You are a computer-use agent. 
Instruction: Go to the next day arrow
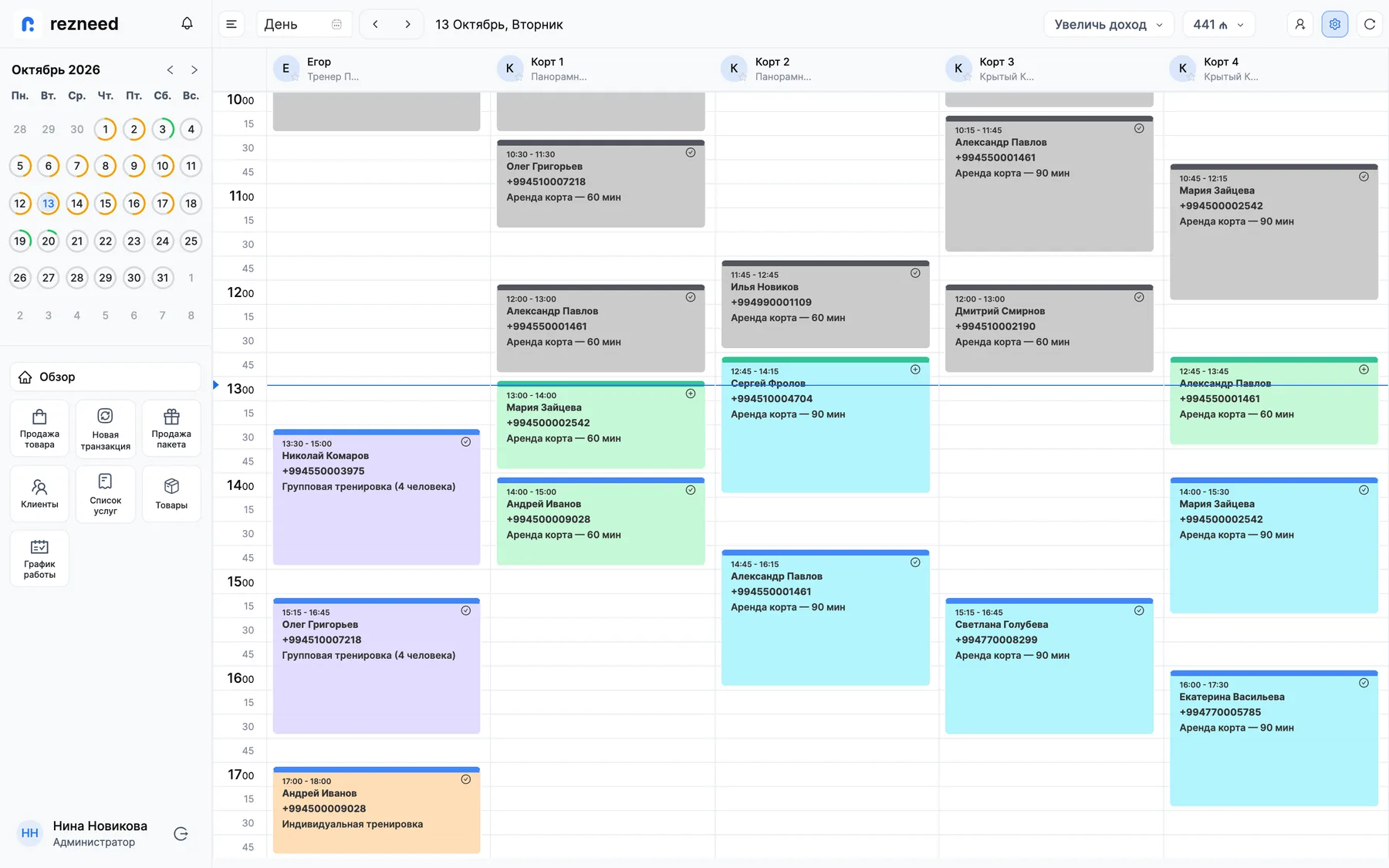[x=408, y=25]
